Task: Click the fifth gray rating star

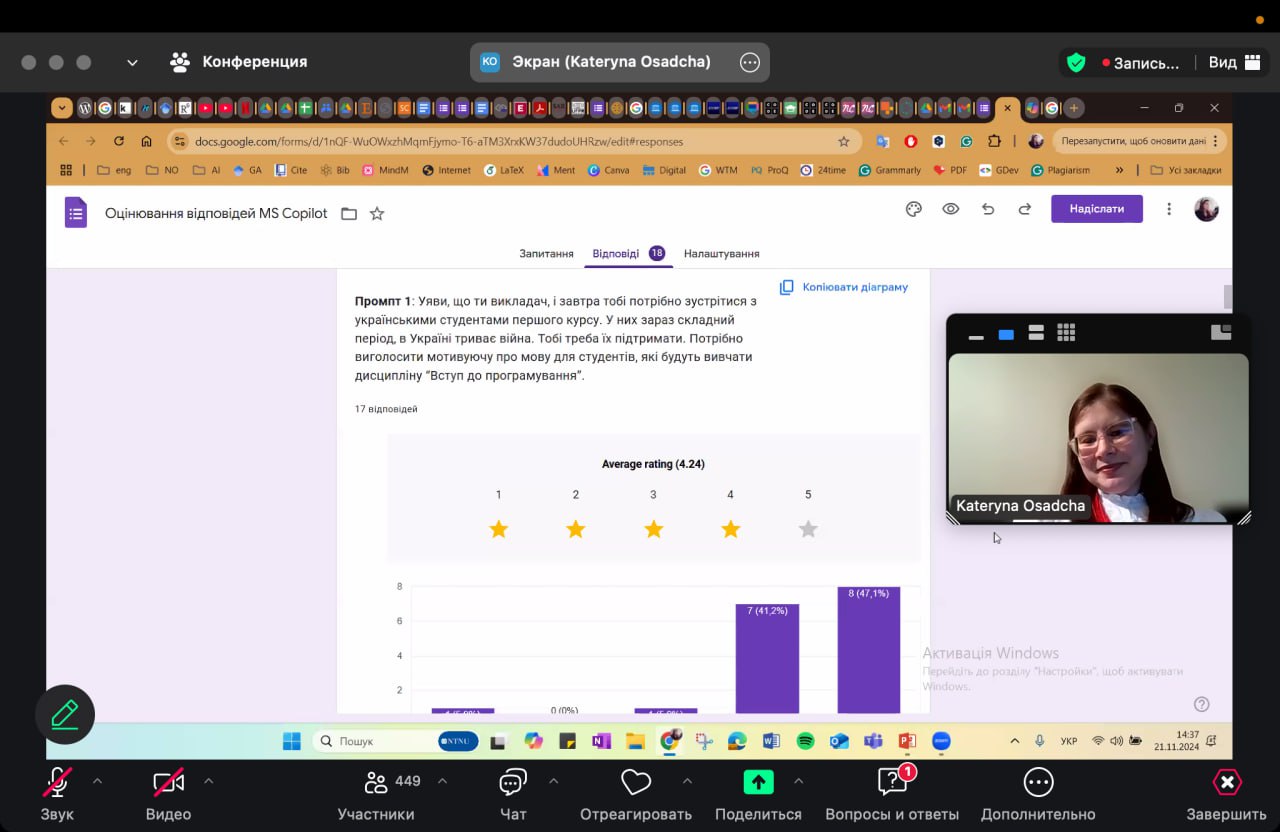Action: 808,529
